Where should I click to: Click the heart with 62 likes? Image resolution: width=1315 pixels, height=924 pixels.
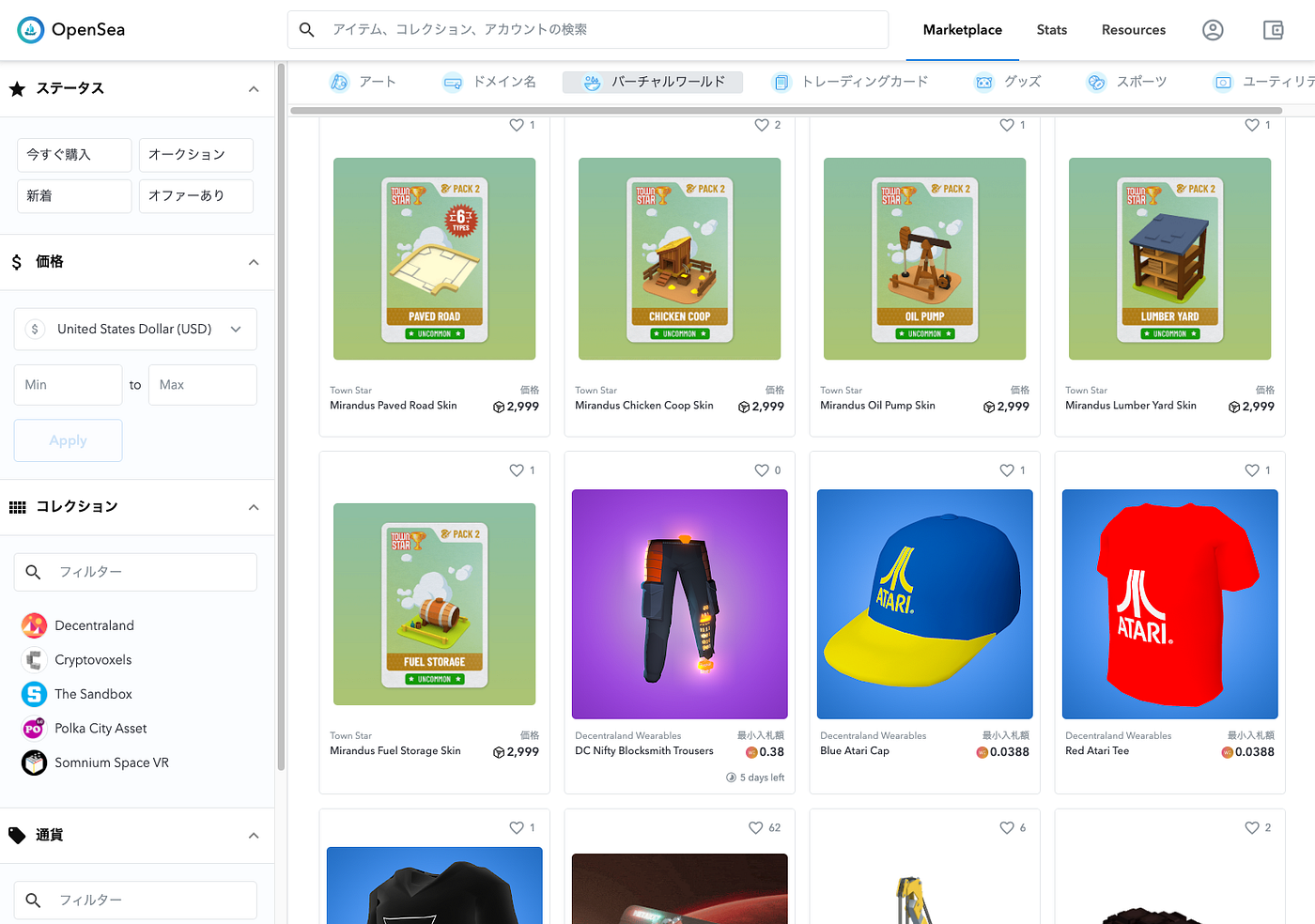coord(755,828)
